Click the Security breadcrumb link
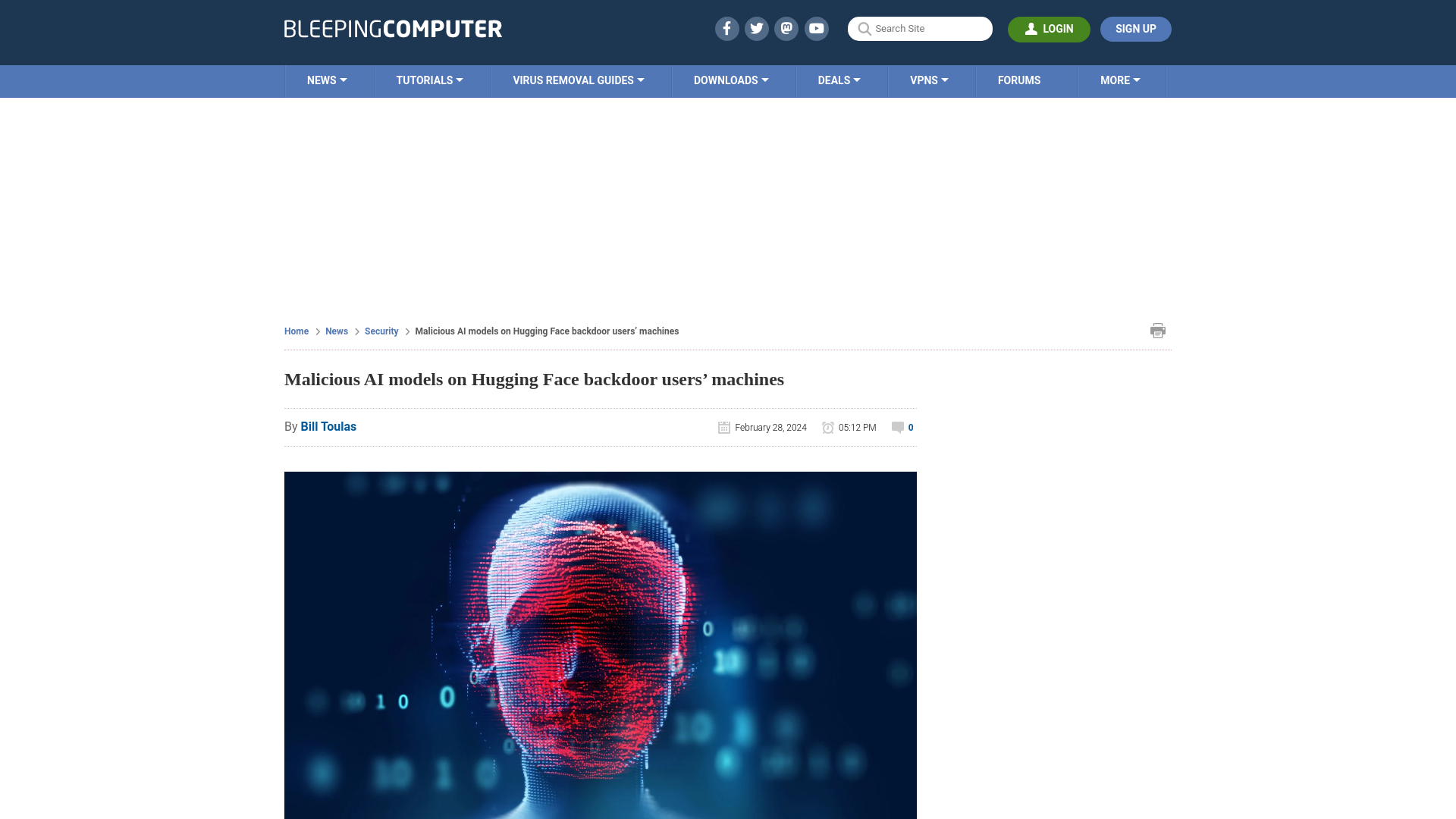Viewport: 1456px width, 819px height. pos(381,331)
